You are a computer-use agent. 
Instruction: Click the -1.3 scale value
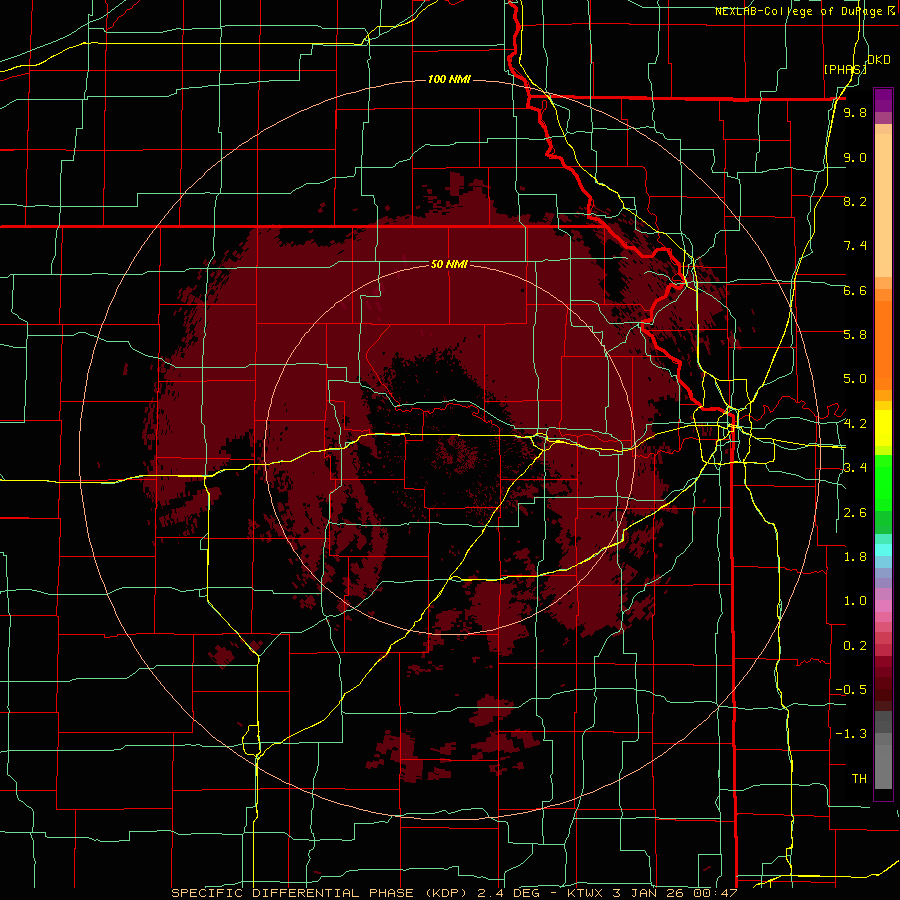click(x=851, y=734)
